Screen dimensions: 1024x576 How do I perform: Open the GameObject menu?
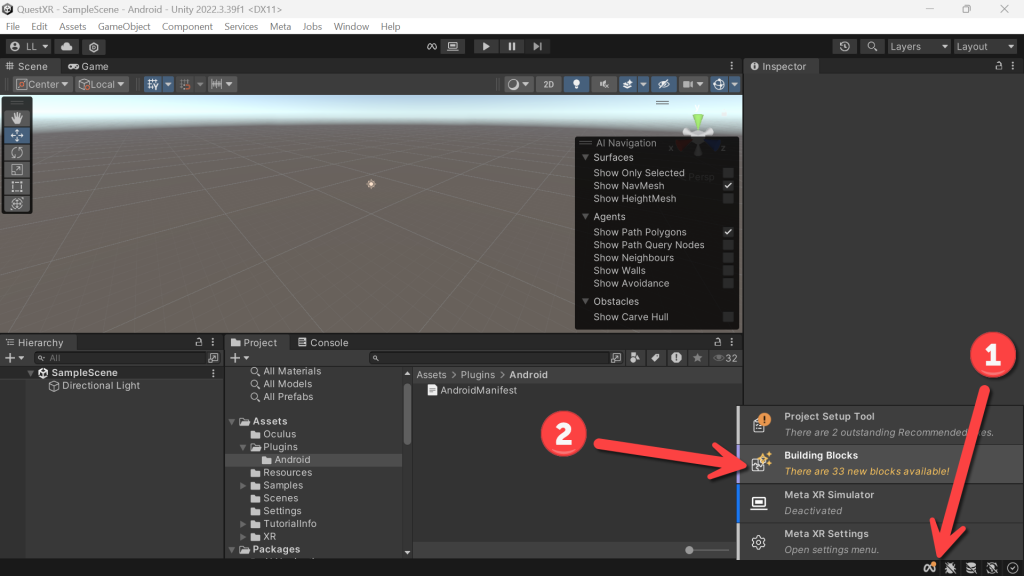coord(124,27)
